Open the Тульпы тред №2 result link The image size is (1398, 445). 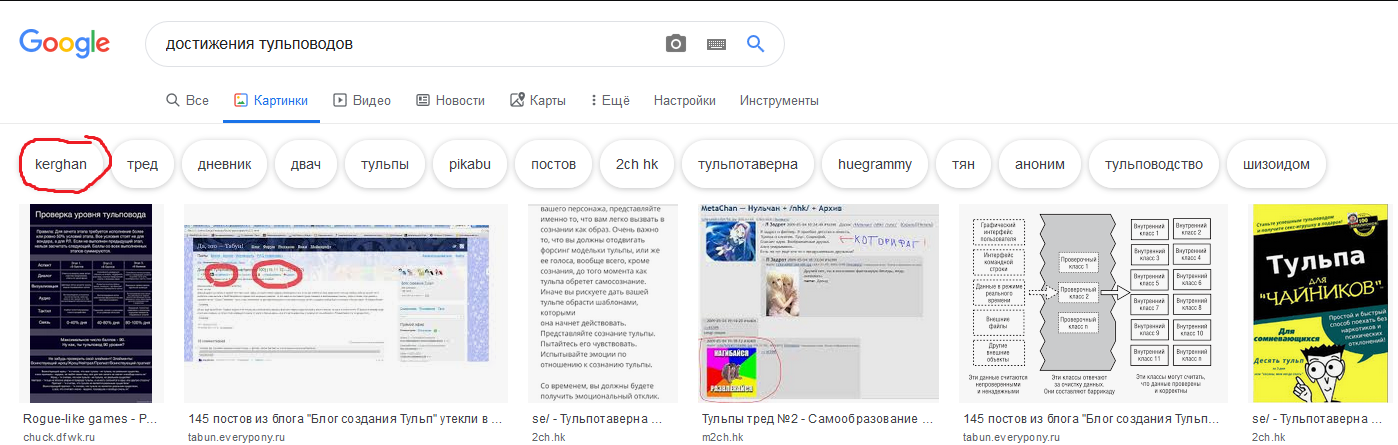tap(817, 419)
